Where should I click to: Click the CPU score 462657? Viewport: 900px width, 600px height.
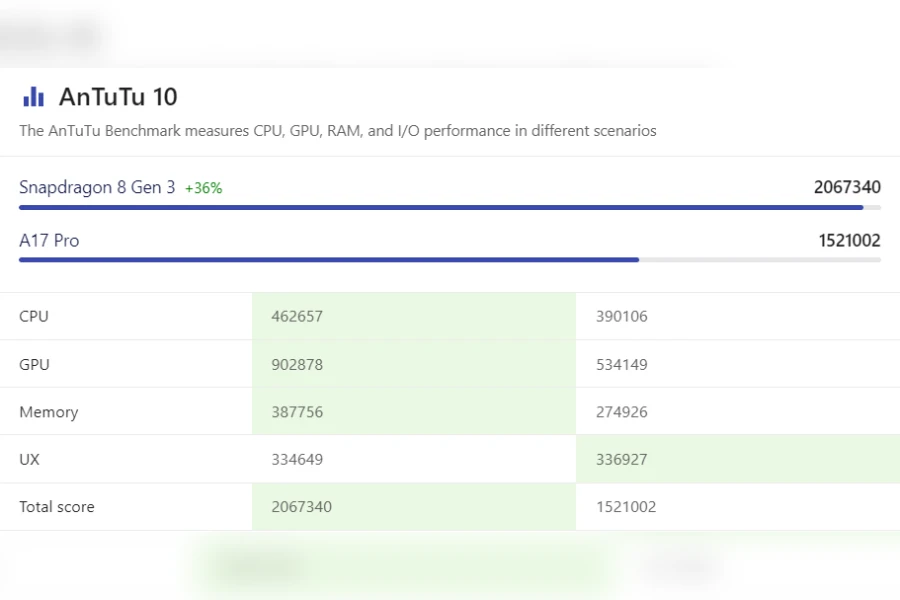297,316
